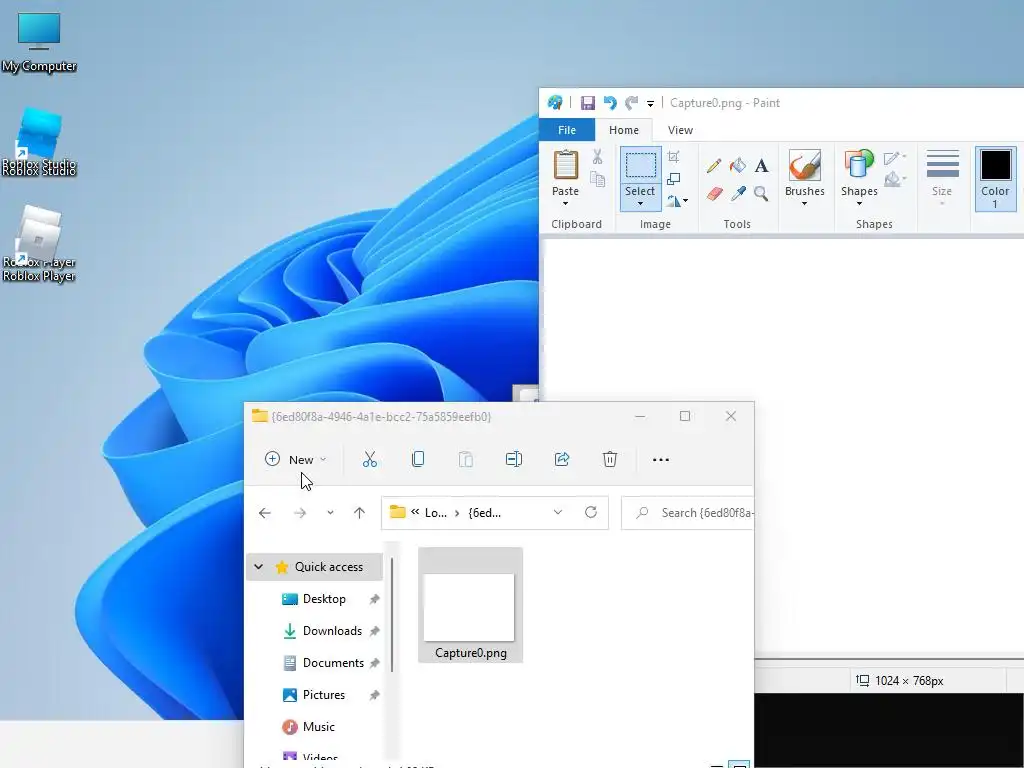
Task: Open Pictures in the navigation pane
Action: 323,695
